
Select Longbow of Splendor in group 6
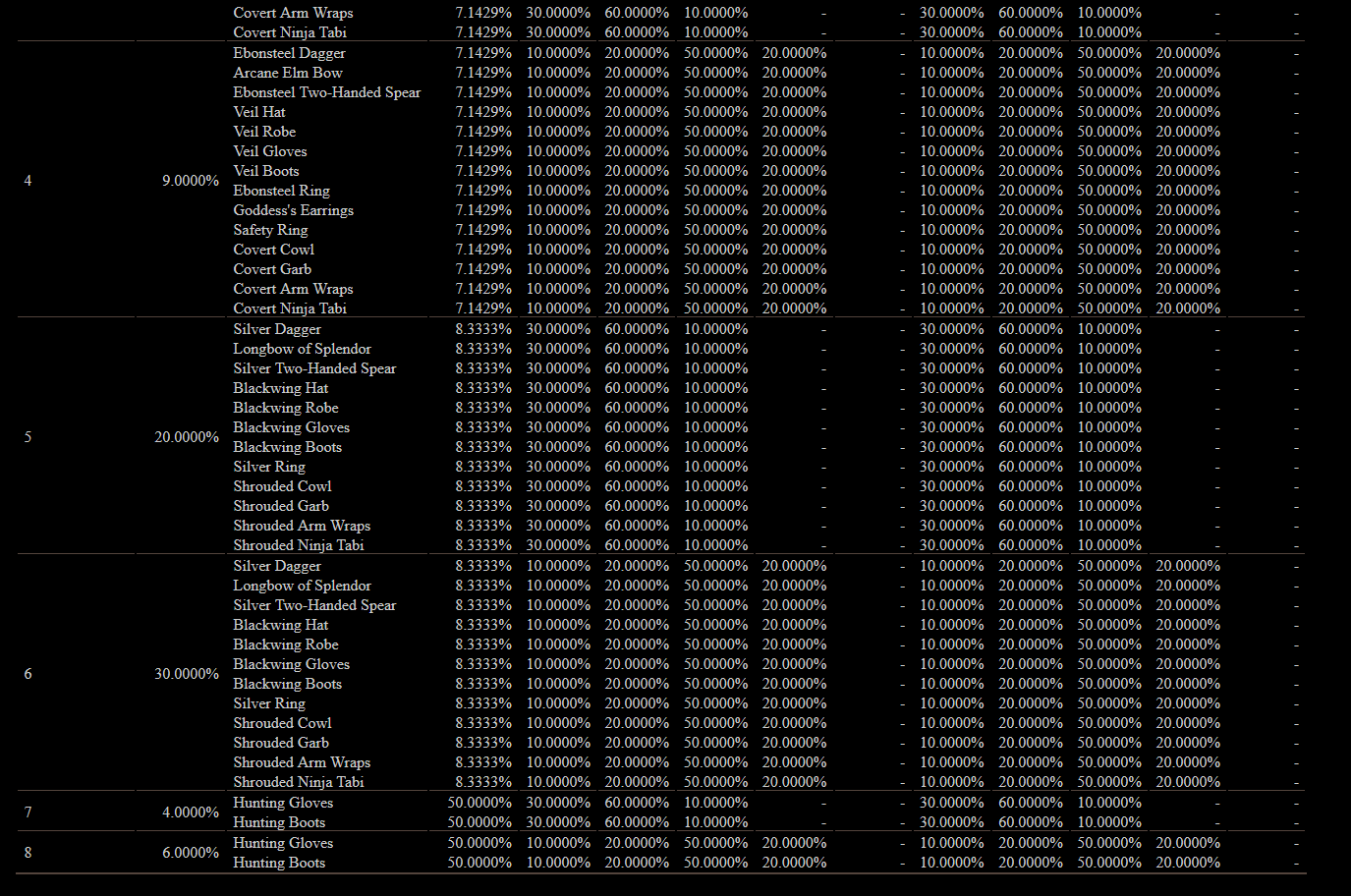click(303, 586)
